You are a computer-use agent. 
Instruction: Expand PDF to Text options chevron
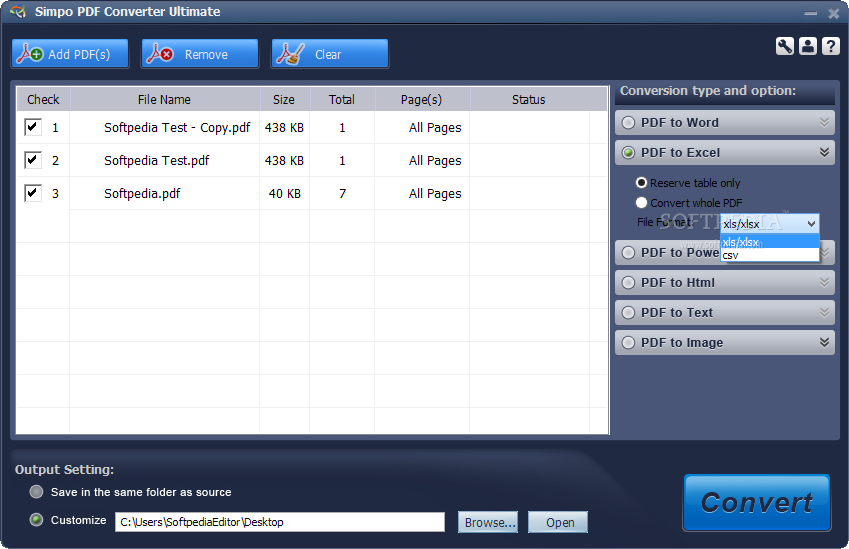point(824,312)
